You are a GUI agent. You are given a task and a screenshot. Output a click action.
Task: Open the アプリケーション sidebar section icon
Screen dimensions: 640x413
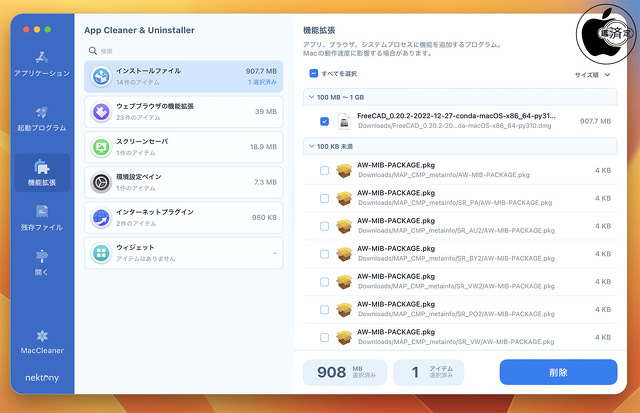pyautogui.click(x=42, y=57)
